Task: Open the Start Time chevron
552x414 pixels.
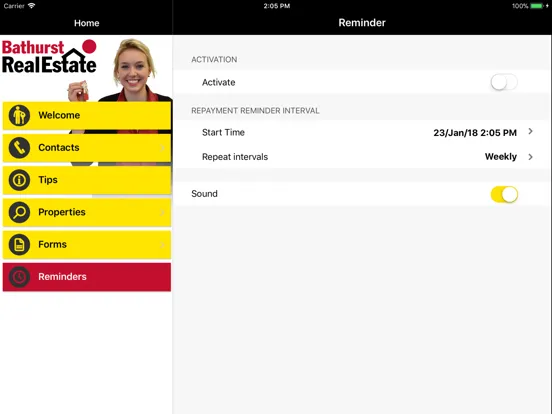Action: pyautogui.click(x=531, y=132)
